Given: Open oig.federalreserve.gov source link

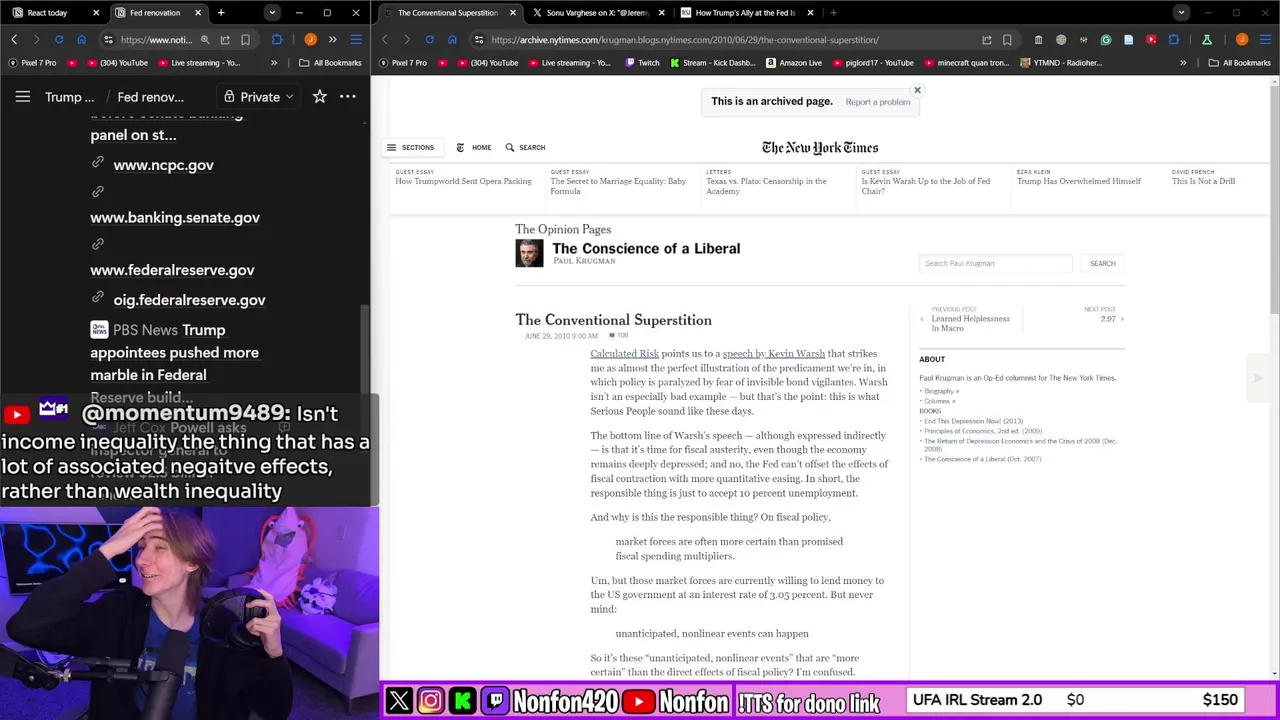Looking at the screenshot, I should coord(189,300).
